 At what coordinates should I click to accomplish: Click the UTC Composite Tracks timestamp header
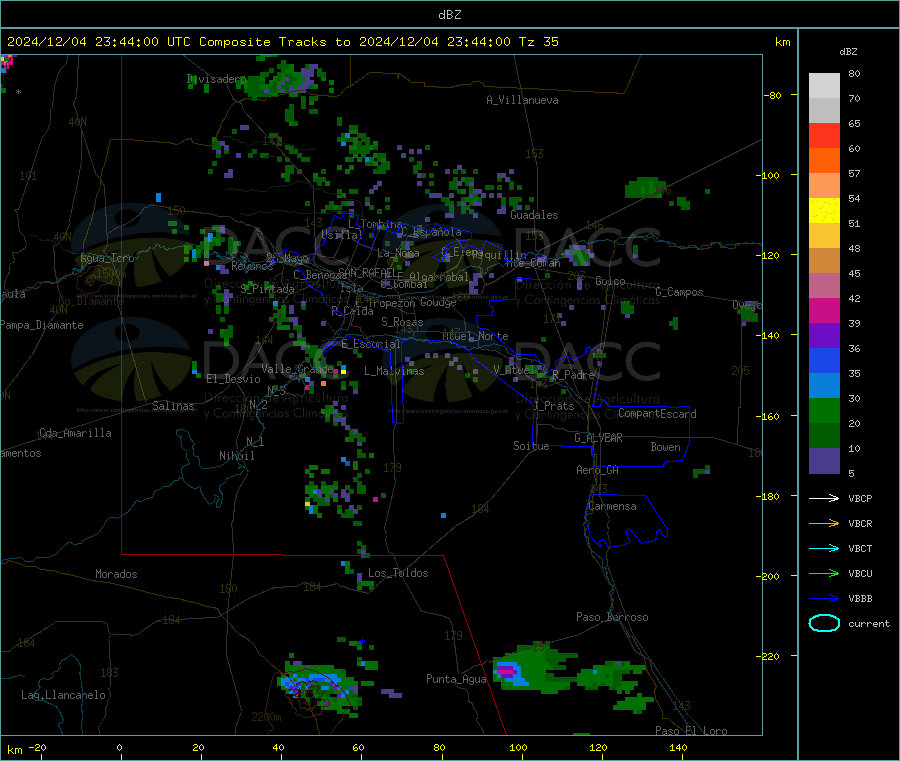point(282,42)
